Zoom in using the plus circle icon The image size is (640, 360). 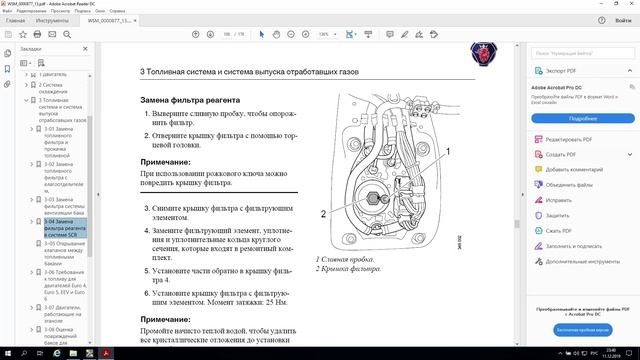click(305, 35)
